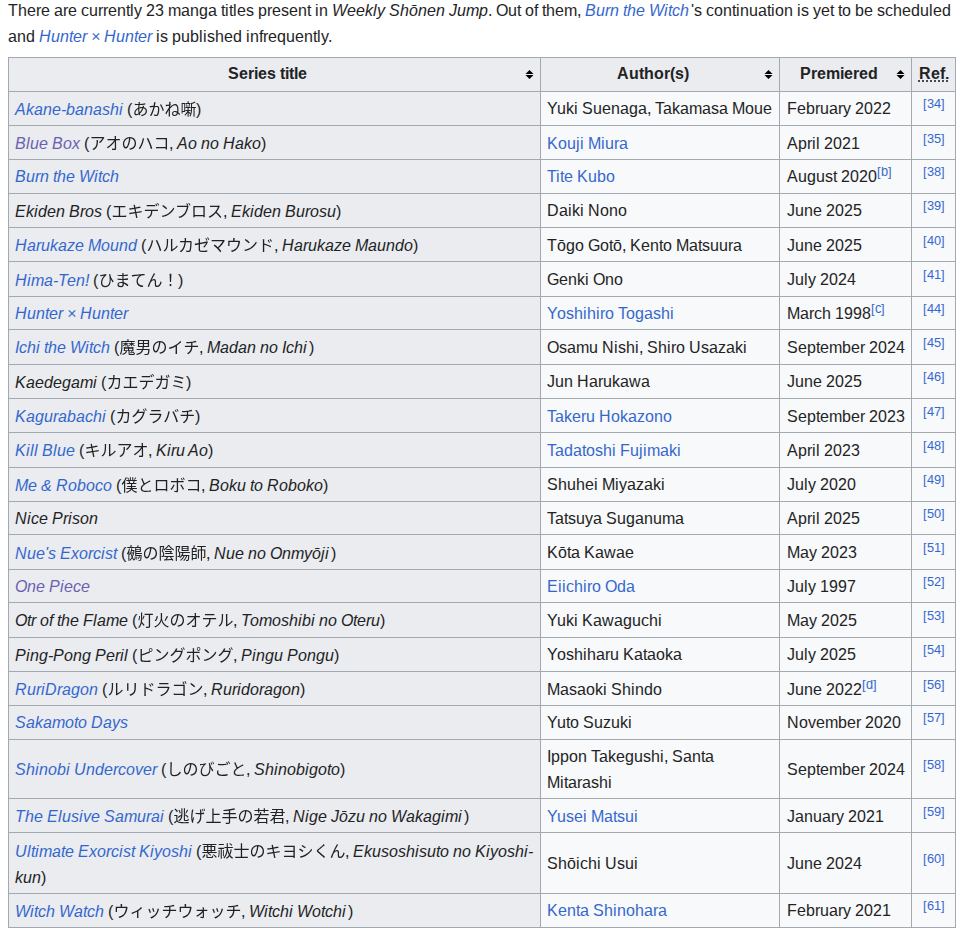The width and height of the screenshot is (959, 928).
Task: Click the Ref. column header abbreviation
Action: click(x=933, y=74)
